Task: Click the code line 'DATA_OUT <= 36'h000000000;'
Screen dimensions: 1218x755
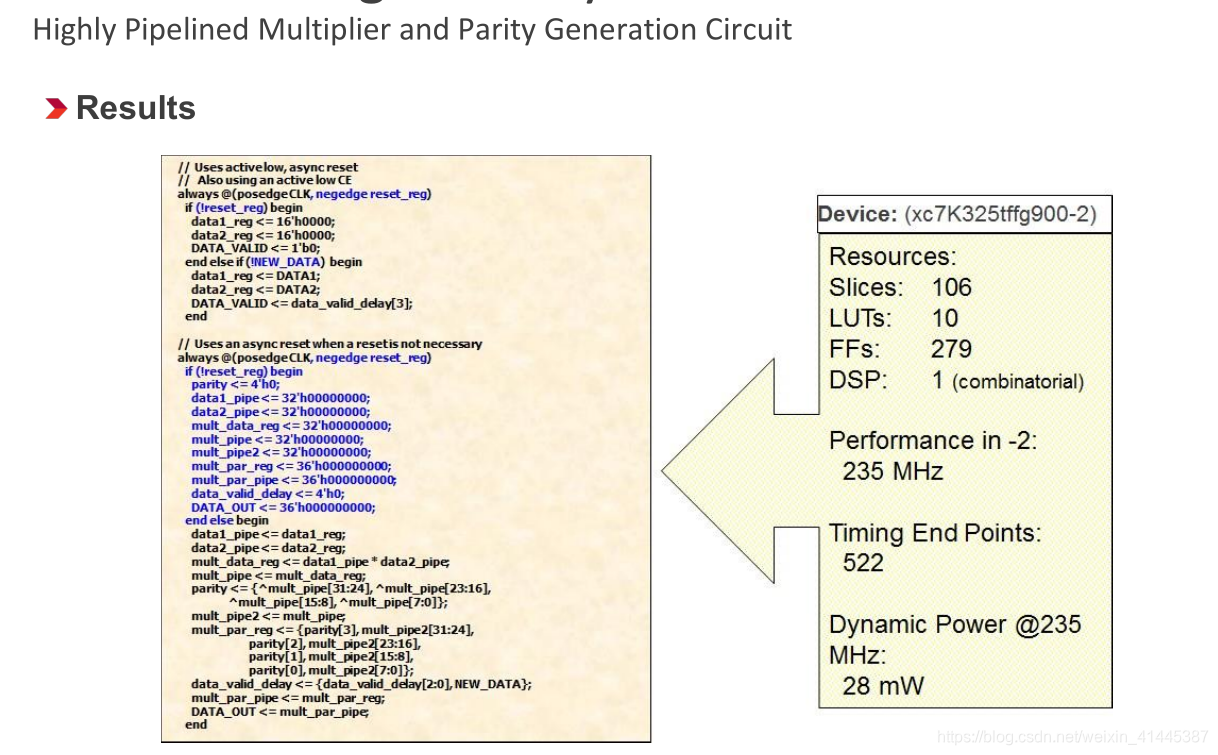Action: tap(283, 507)
